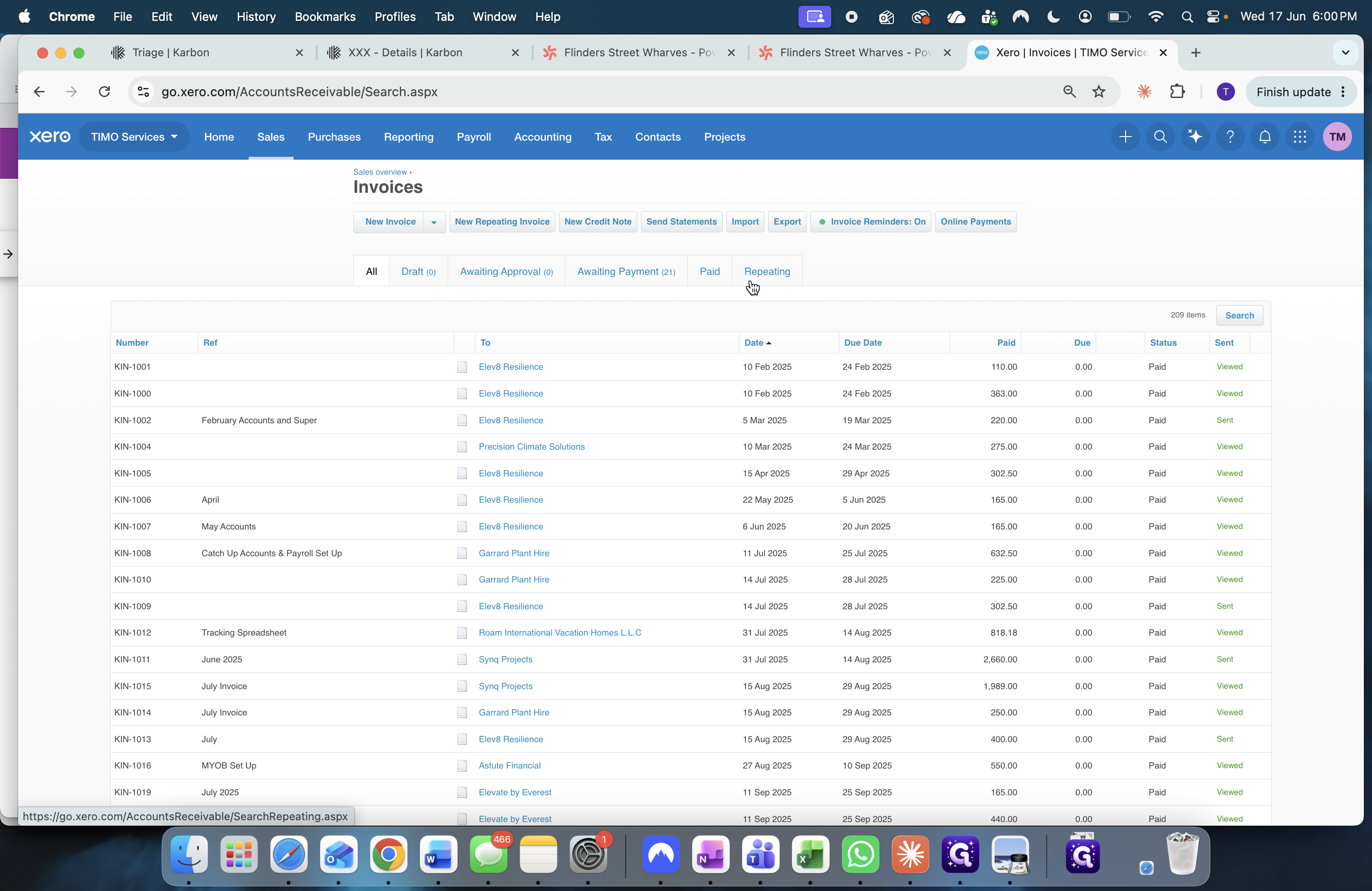1372x891 pixels.
Task: Open the Sales navigation menu
Action: click(x=271, y=137)
